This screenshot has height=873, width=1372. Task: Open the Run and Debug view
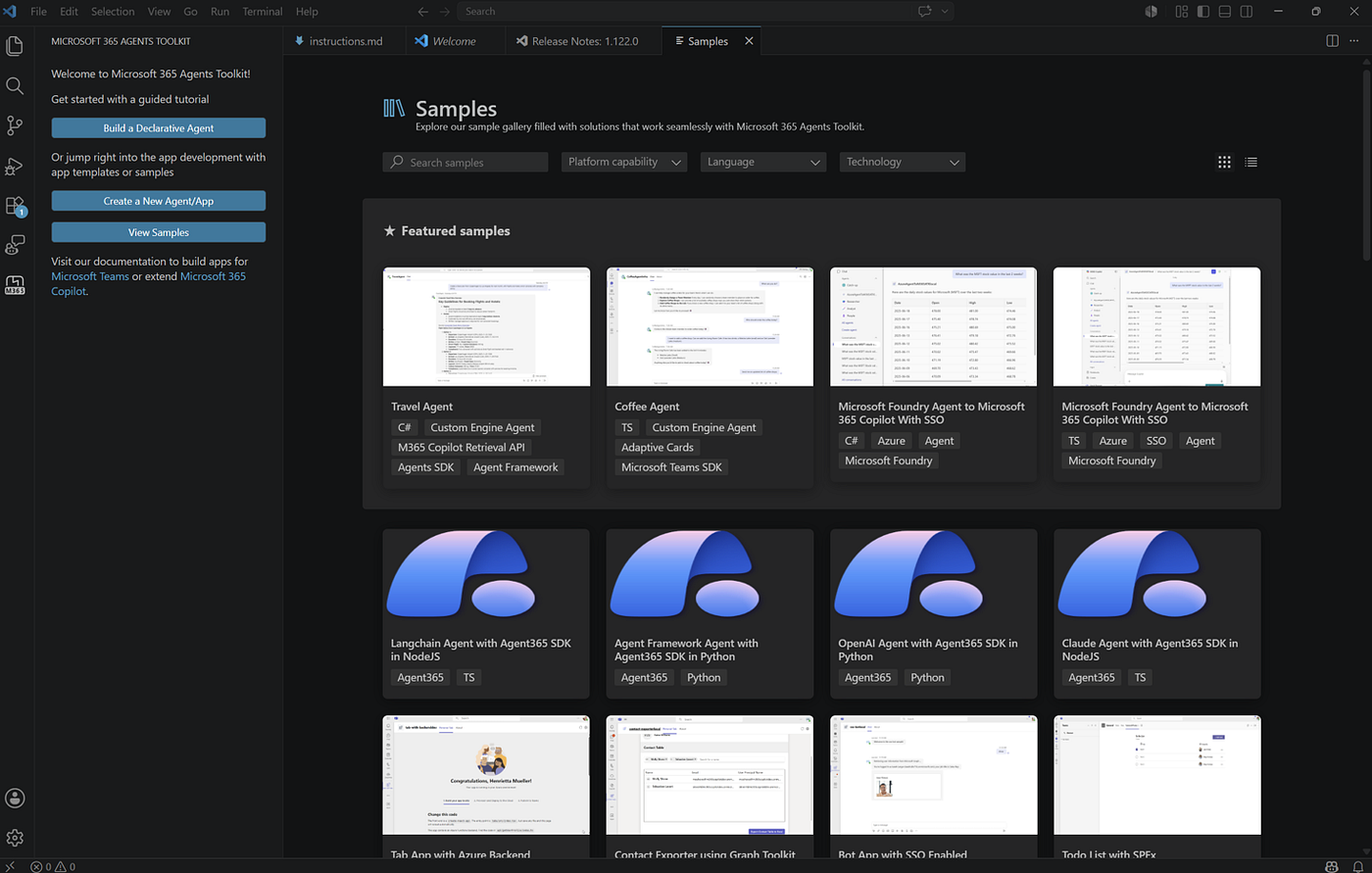[15, 166]
